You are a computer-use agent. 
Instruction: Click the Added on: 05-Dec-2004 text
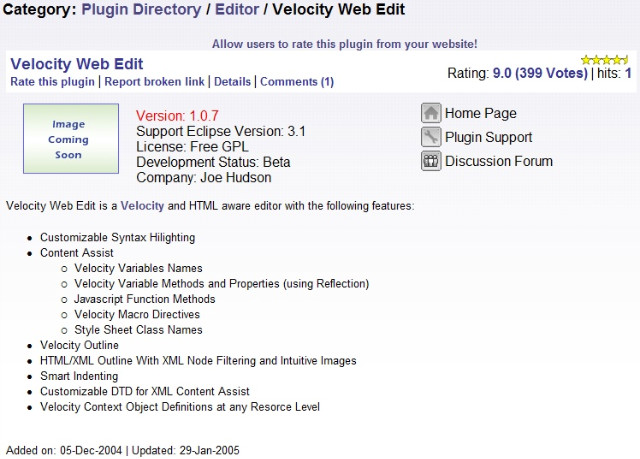[x=64, y=450]
